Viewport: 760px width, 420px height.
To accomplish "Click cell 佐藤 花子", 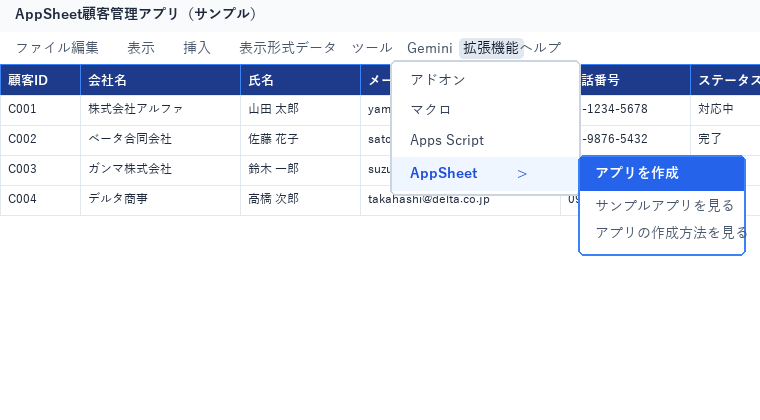I will (301, 140).
